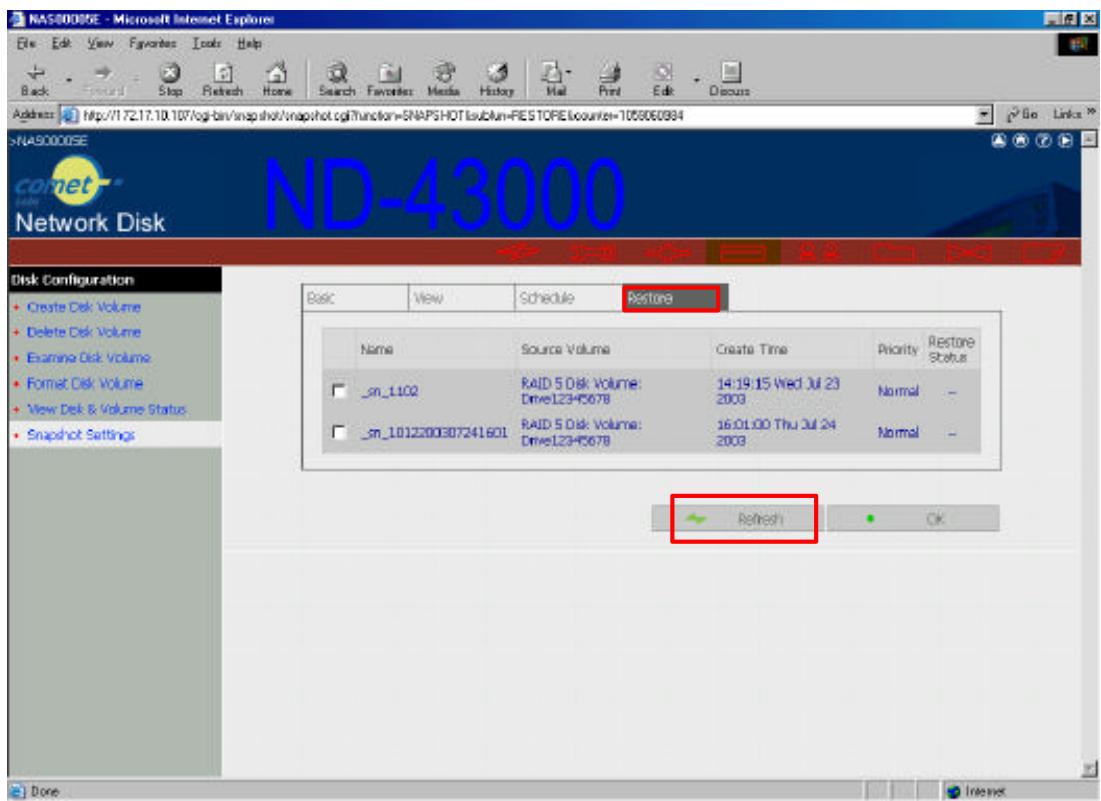
Task: Click the highlighted disk icon in red bar
Action: pos(742,252)
